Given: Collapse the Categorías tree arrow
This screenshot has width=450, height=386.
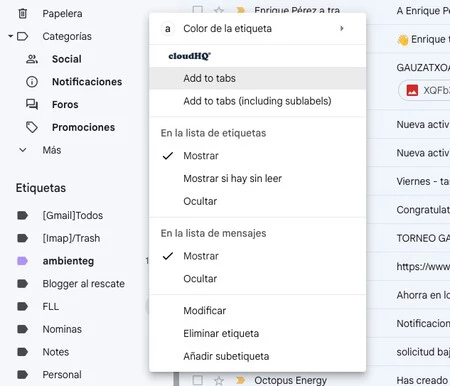Looking at the screenshot, I should click(x=11, y=36).
